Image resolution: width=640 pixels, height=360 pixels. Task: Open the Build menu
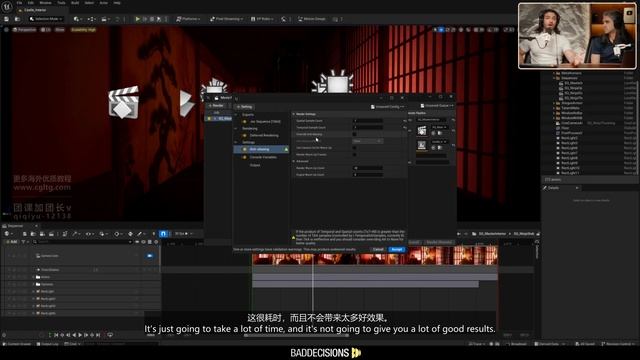pos(75,3)
